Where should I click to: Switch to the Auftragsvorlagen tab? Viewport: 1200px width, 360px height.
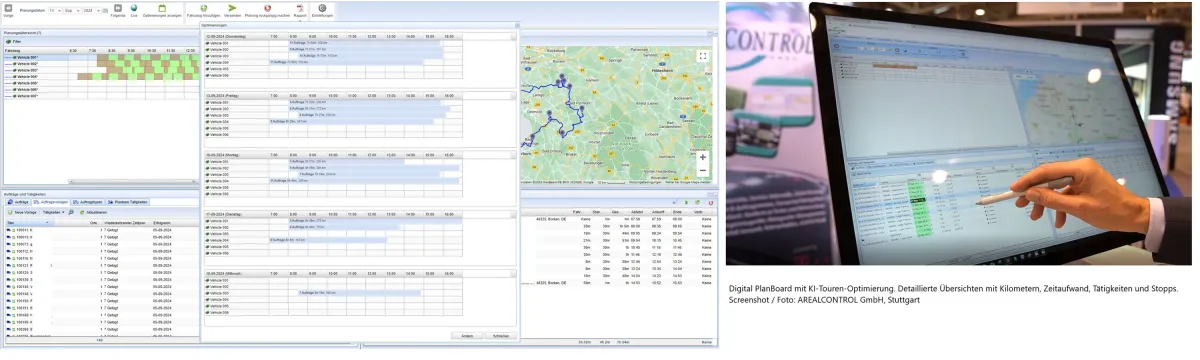[51, 202]
